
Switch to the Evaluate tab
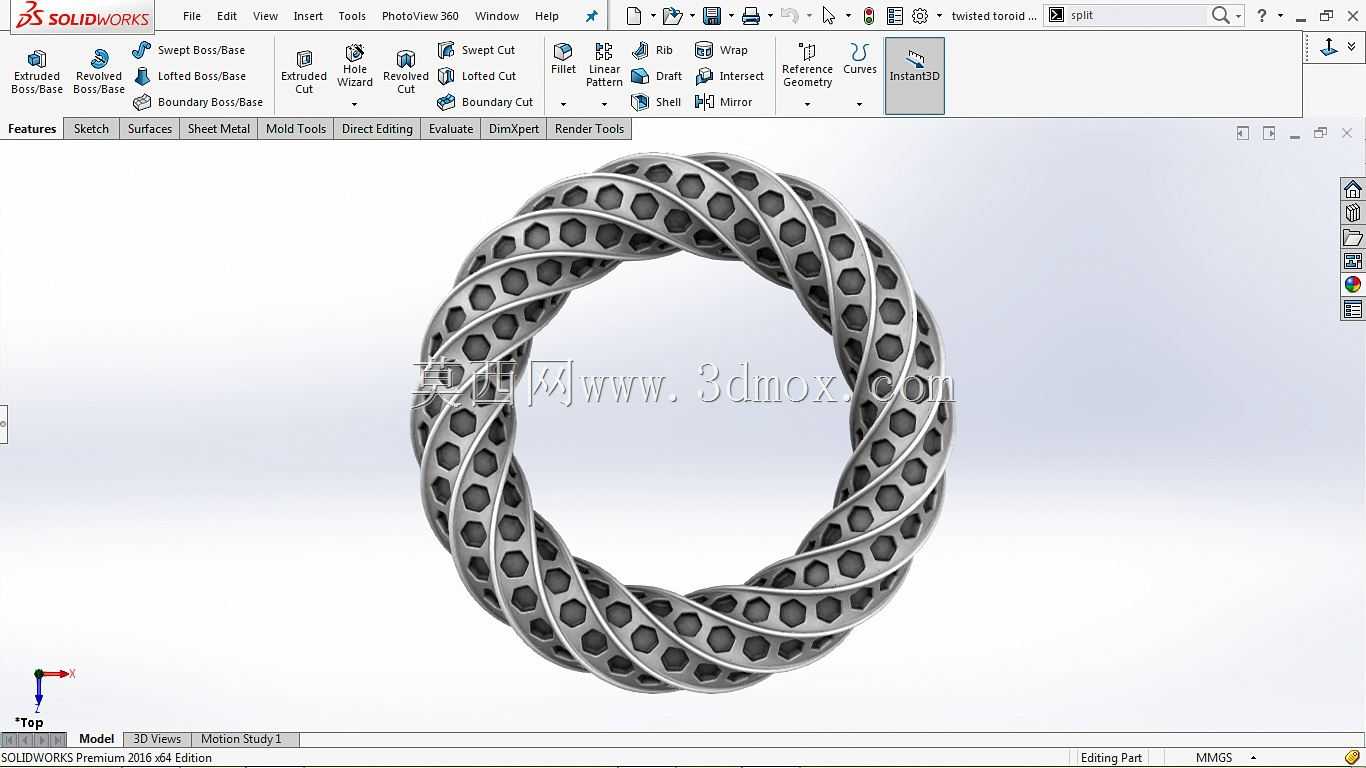[451, 129]
